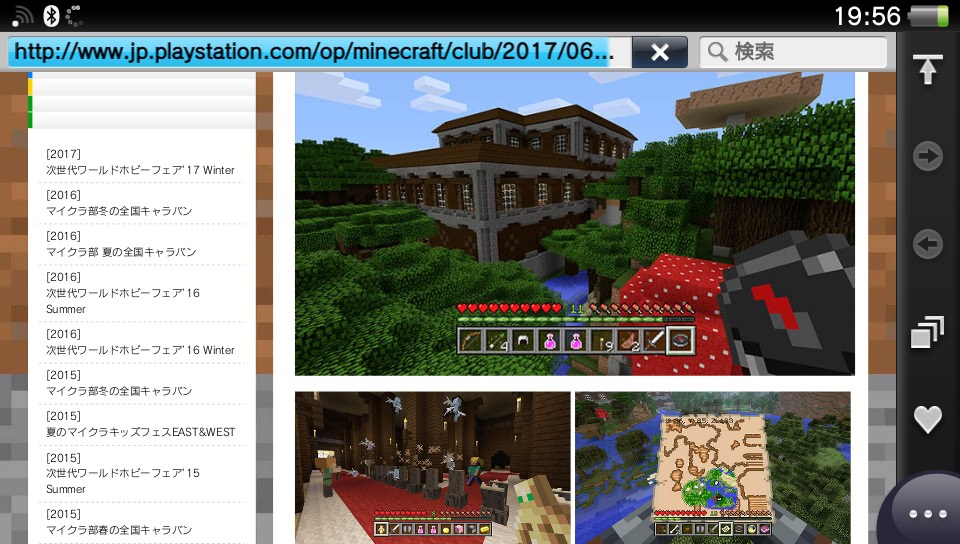The image size is (960, 544).
Task: Focus the 検索 search field
Action: coord(793,52)
